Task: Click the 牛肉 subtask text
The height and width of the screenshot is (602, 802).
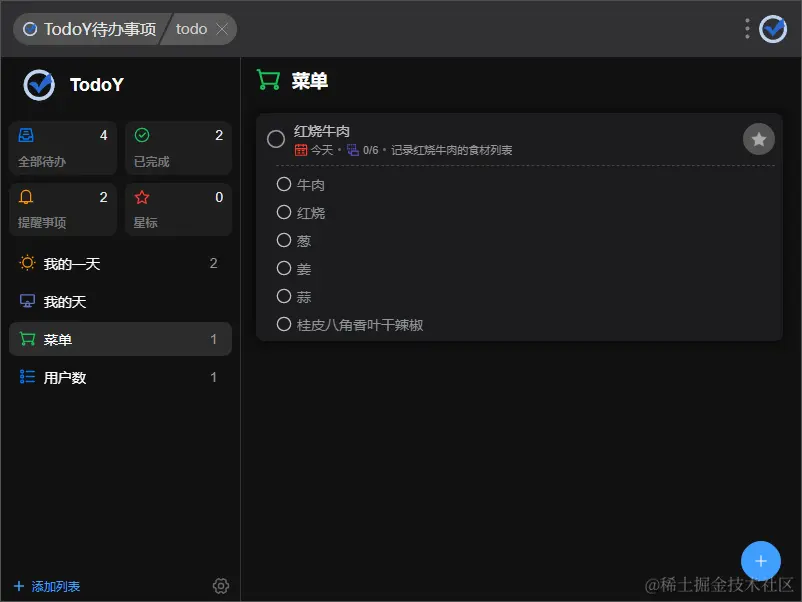Action: point(310,185)
